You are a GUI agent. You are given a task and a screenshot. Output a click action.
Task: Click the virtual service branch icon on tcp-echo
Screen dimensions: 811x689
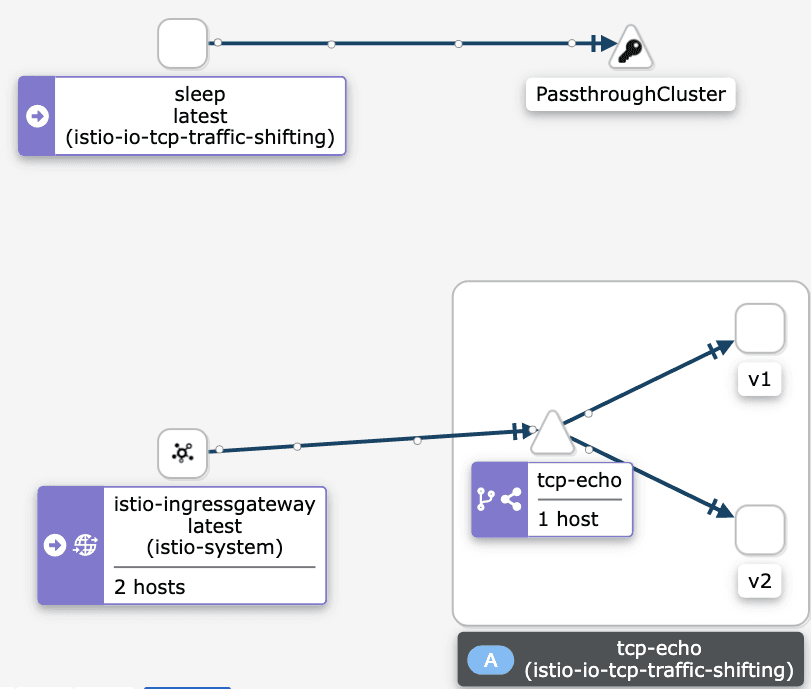[486, 499]
